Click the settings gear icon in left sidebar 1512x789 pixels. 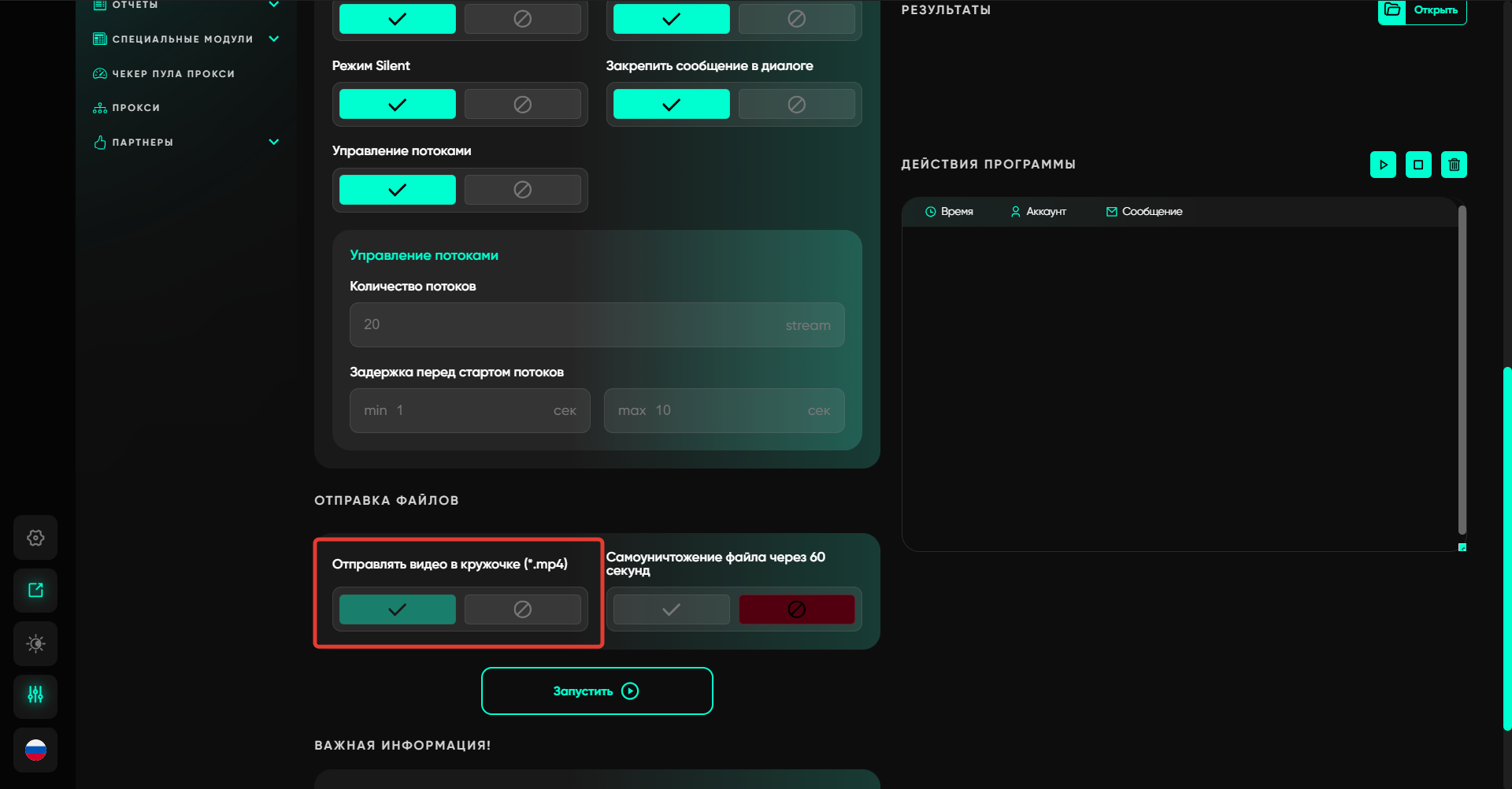pyautogui.click(x=35, y=538)
